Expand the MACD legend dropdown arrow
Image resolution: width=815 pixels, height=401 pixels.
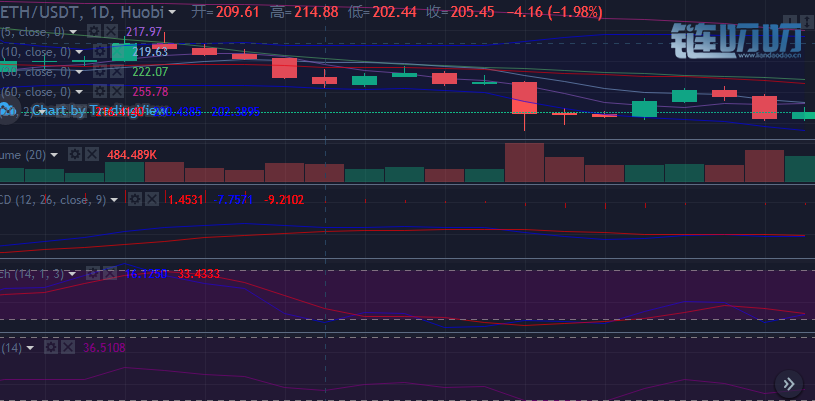coord(116,200)
